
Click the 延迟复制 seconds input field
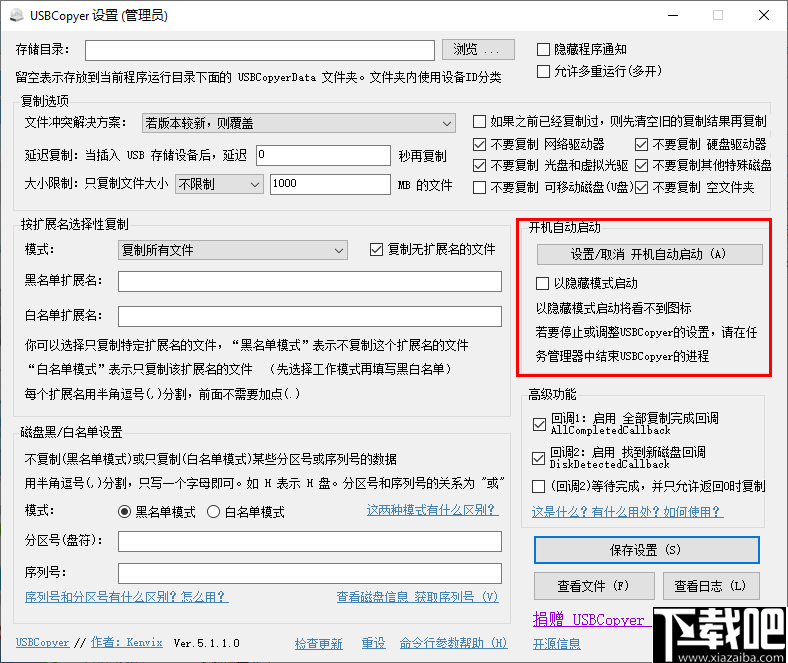(x=323, y=155)
